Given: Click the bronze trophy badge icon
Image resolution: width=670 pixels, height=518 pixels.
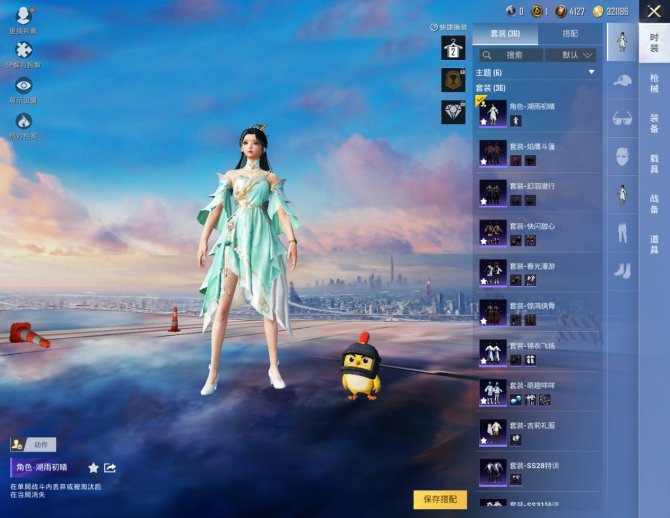Looking at the screenshot, I should click(453, 80).
